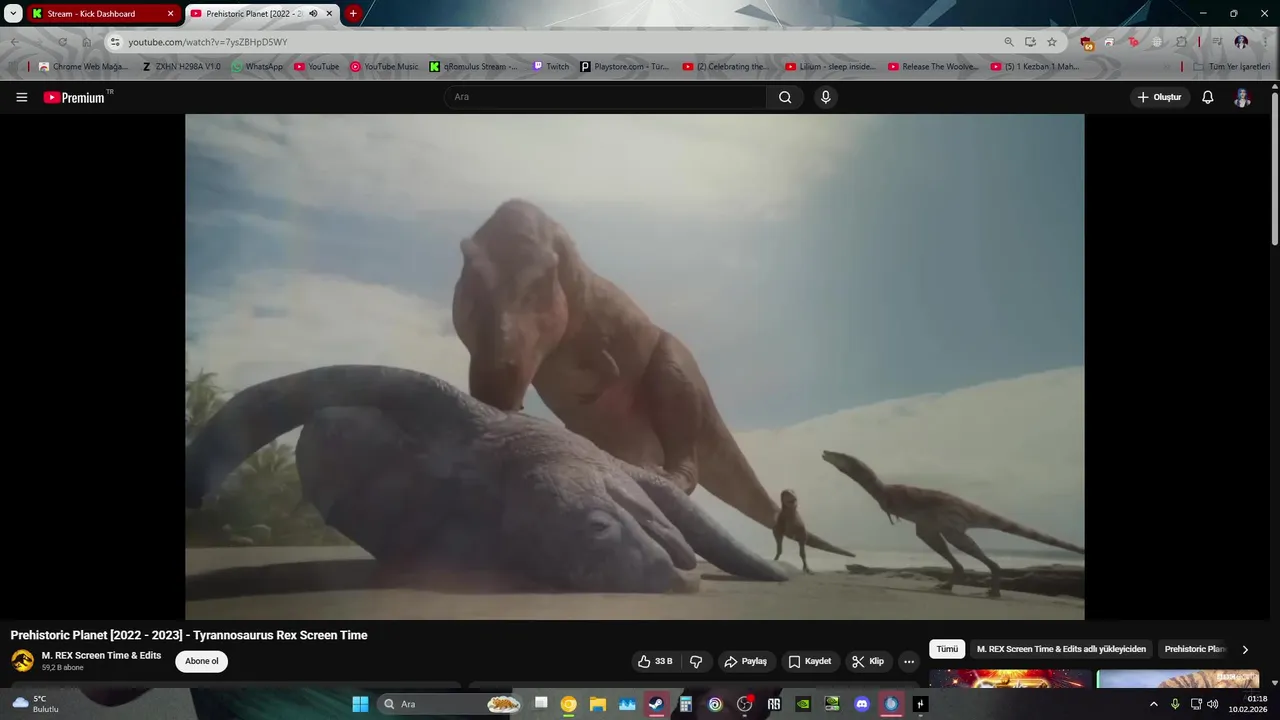Image resolution: width=1280 pixels, height=720 pixels.
Task: View site information icon in address bar
Action: 115,42
